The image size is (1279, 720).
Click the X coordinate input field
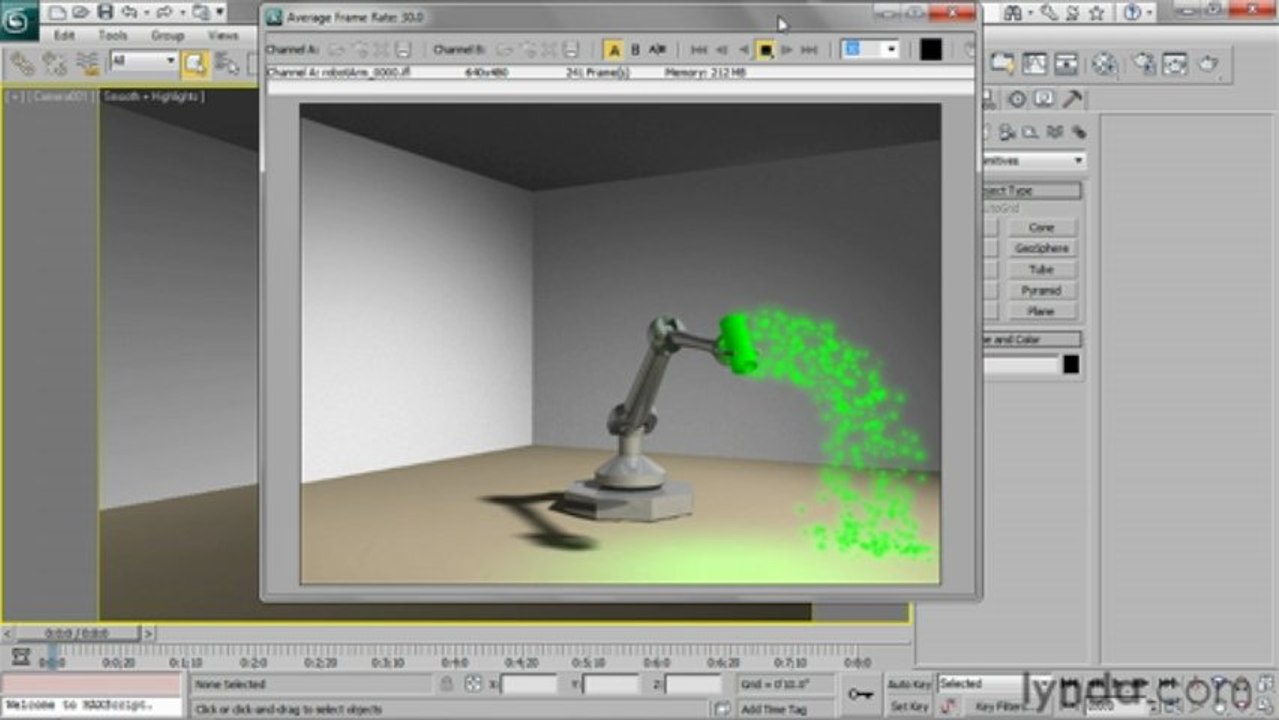[x=529, y=685]
